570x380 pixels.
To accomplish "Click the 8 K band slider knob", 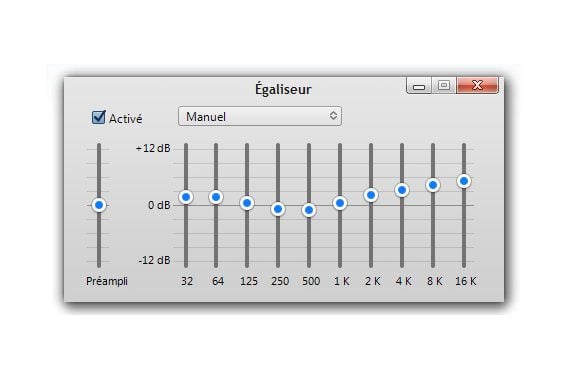I will [x=433, y=185].
